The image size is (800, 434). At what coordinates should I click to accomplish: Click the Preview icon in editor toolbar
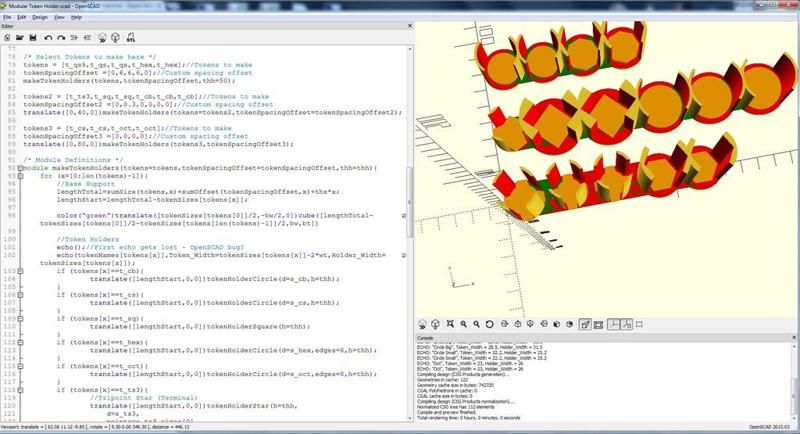102,37
